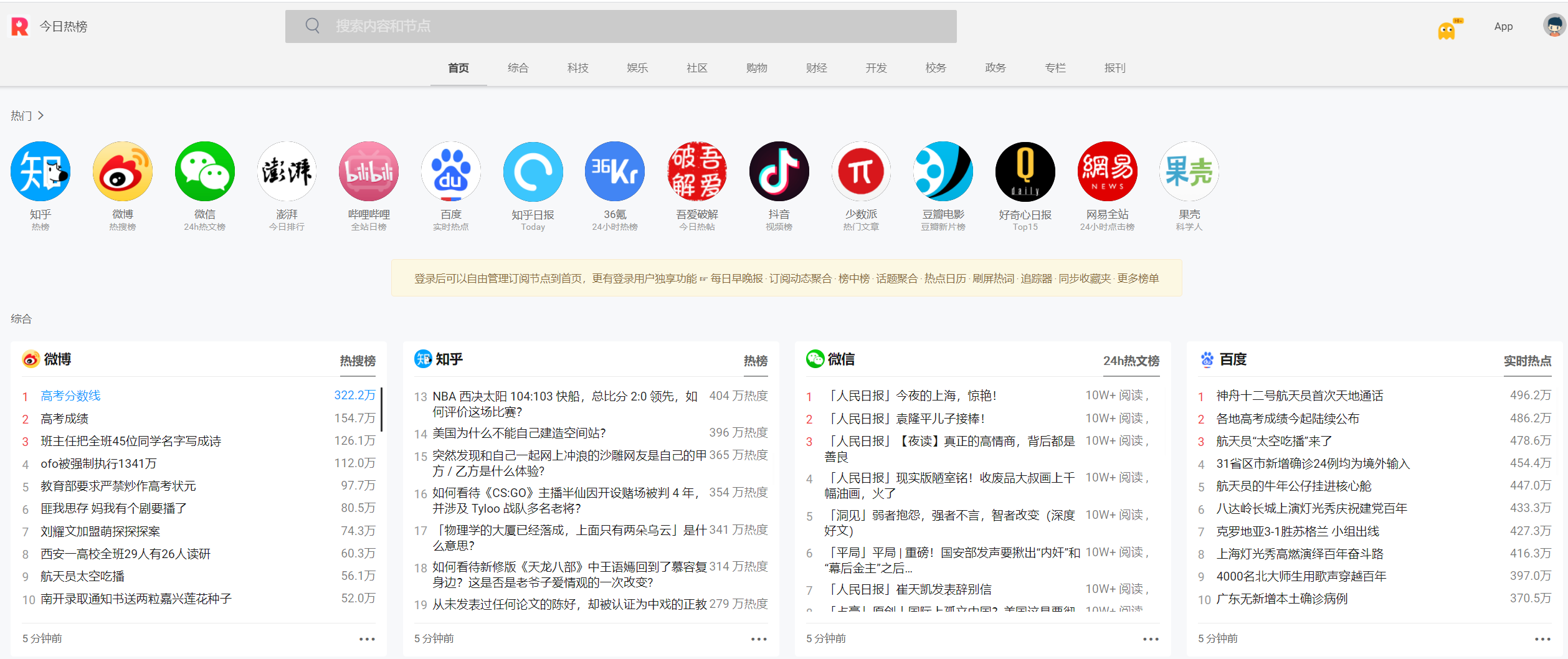Click the 综合 section heading

(21, 319)
